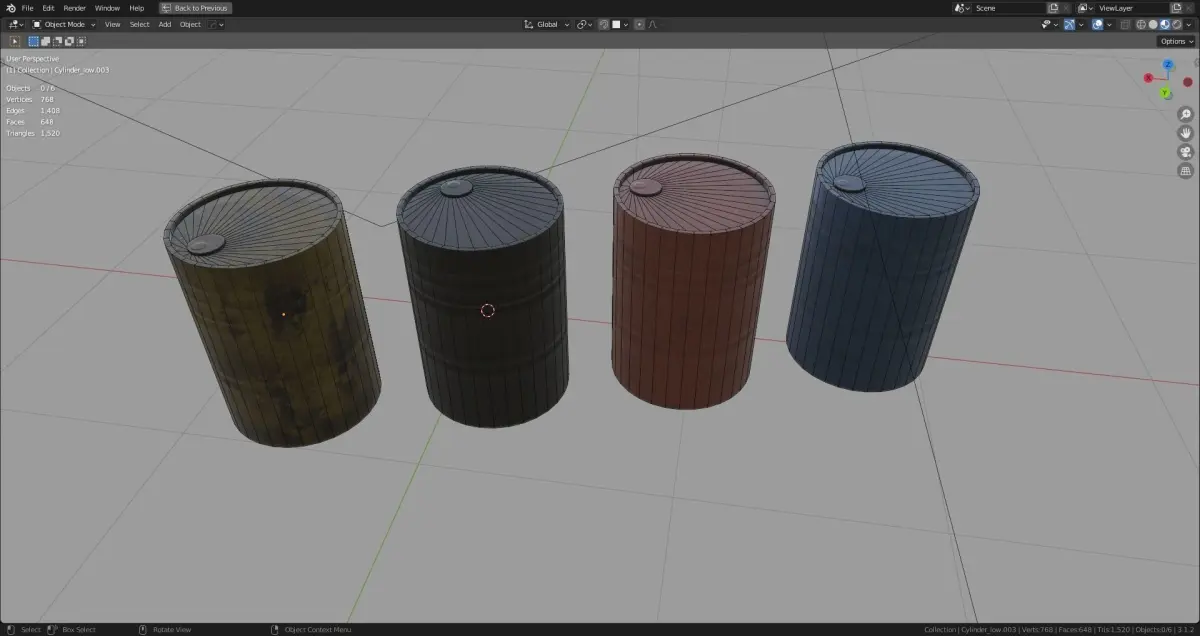
Task: Open the editor type selector
Action: coord(16,24)
